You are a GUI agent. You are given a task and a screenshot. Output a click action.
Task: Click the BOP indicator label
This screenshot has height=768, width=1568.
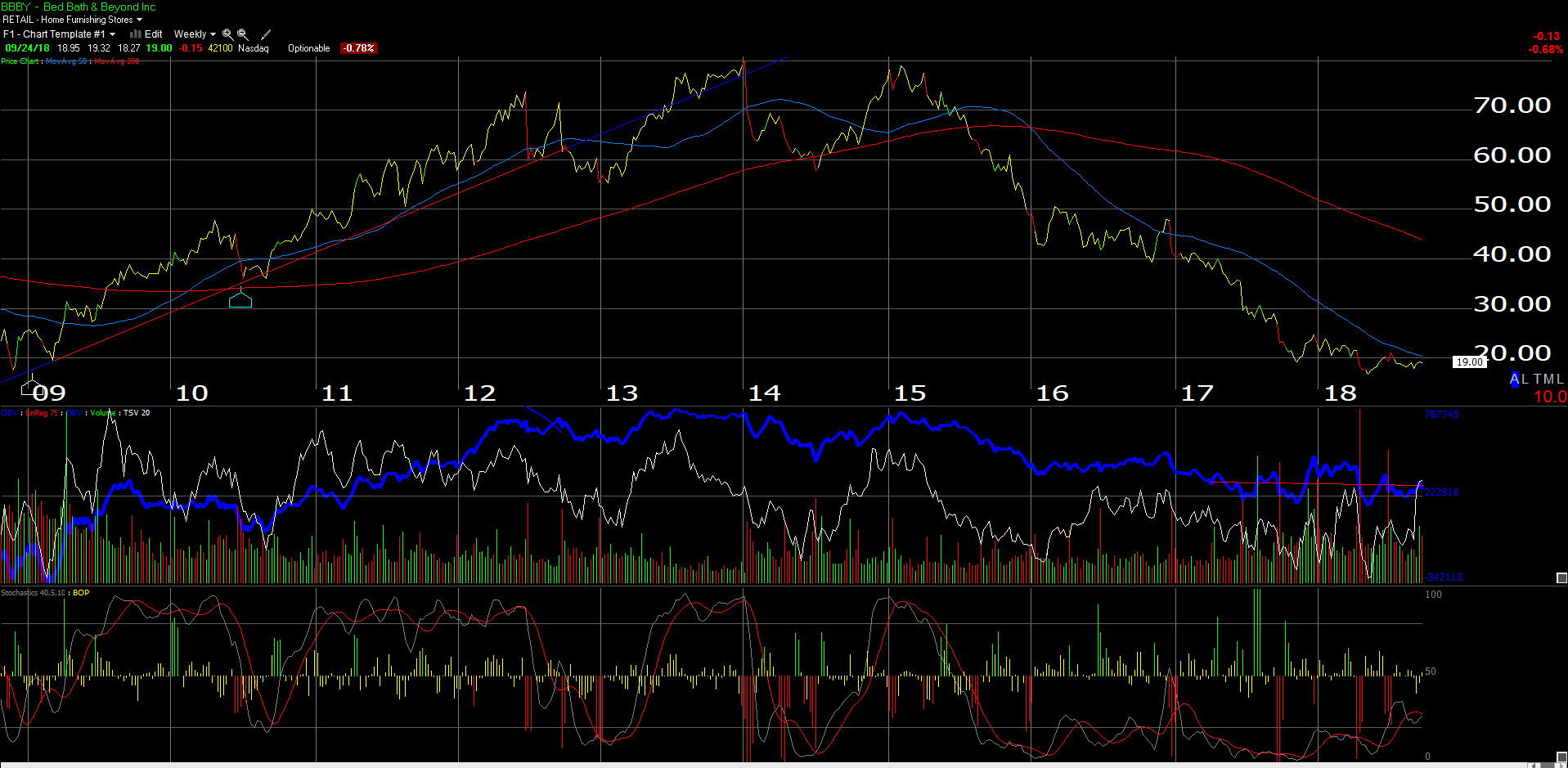pos(81,593)
